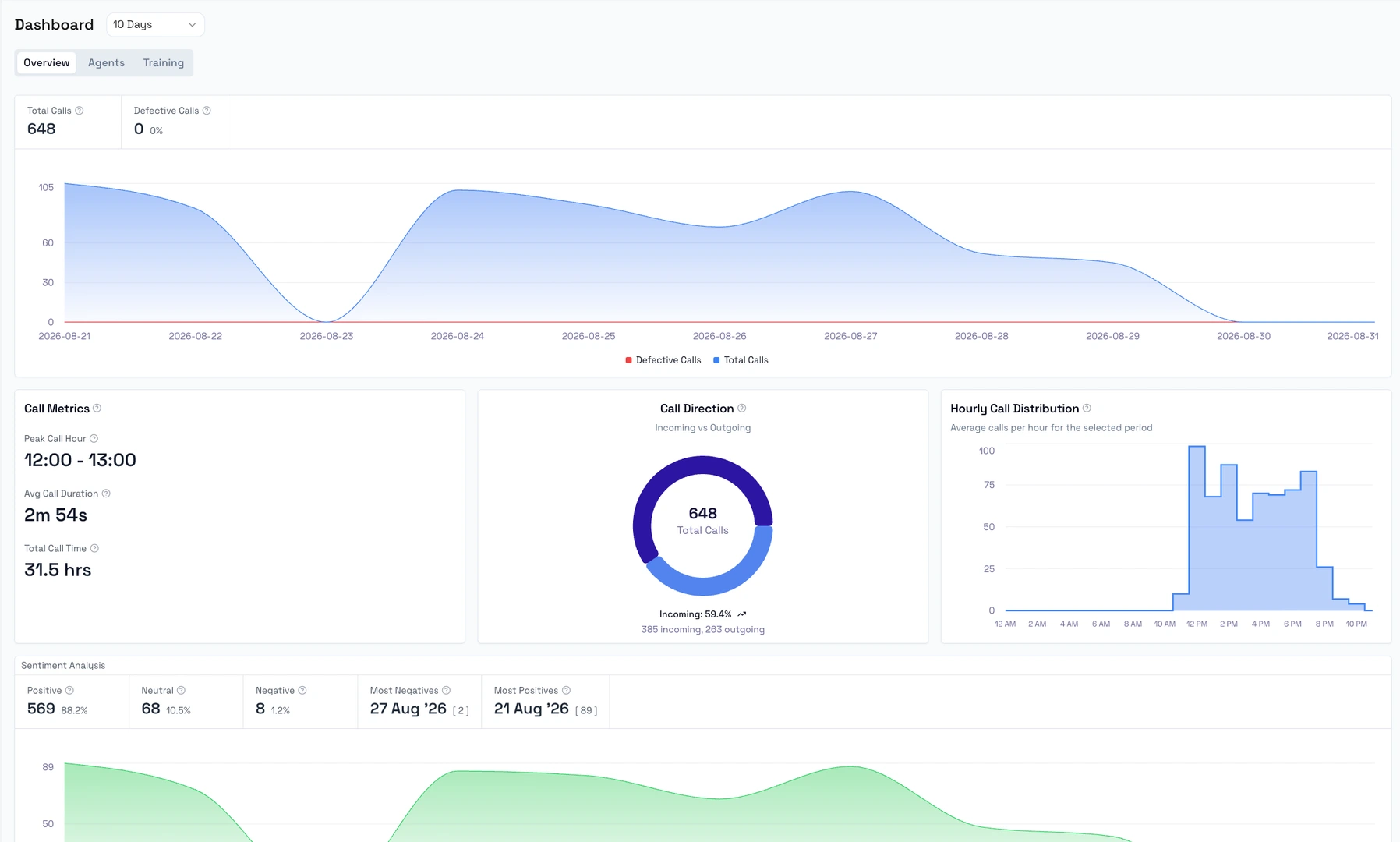The width and height of the screenshot is (1400, 842).
Task: Click the 12 PM peak bar in hourly chart
Action: point(1197,528)
